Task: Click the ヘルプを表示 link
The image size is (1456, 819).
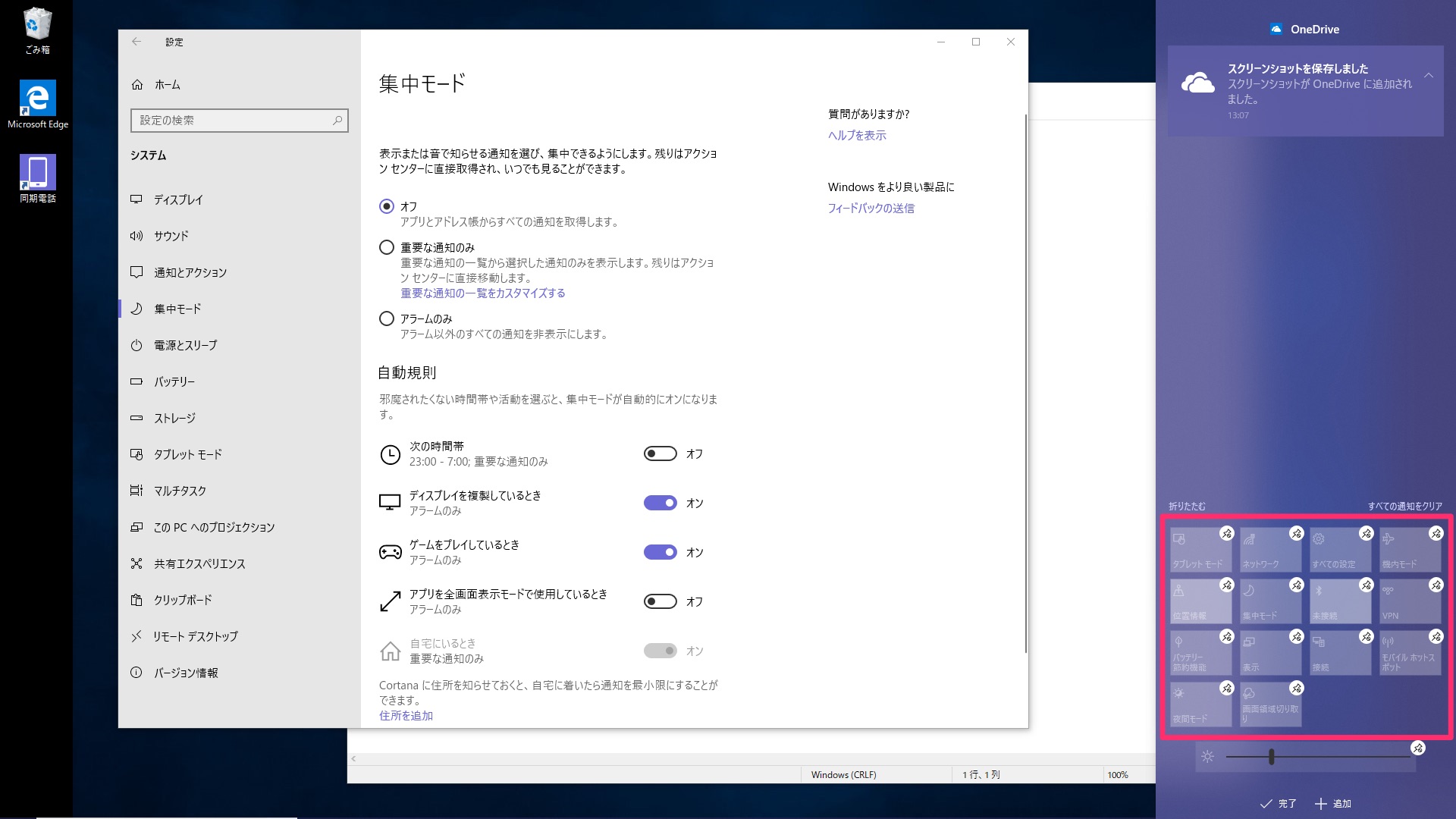Action: coord(857,135)
